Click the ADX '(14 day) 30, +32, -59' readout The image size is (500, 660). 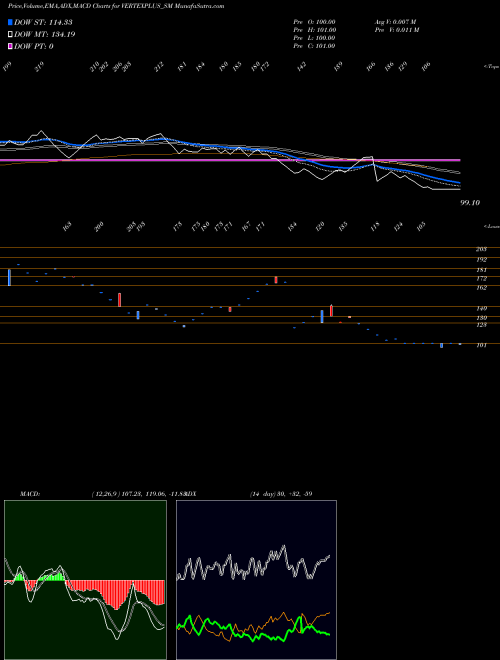click(x=281, y=494)
